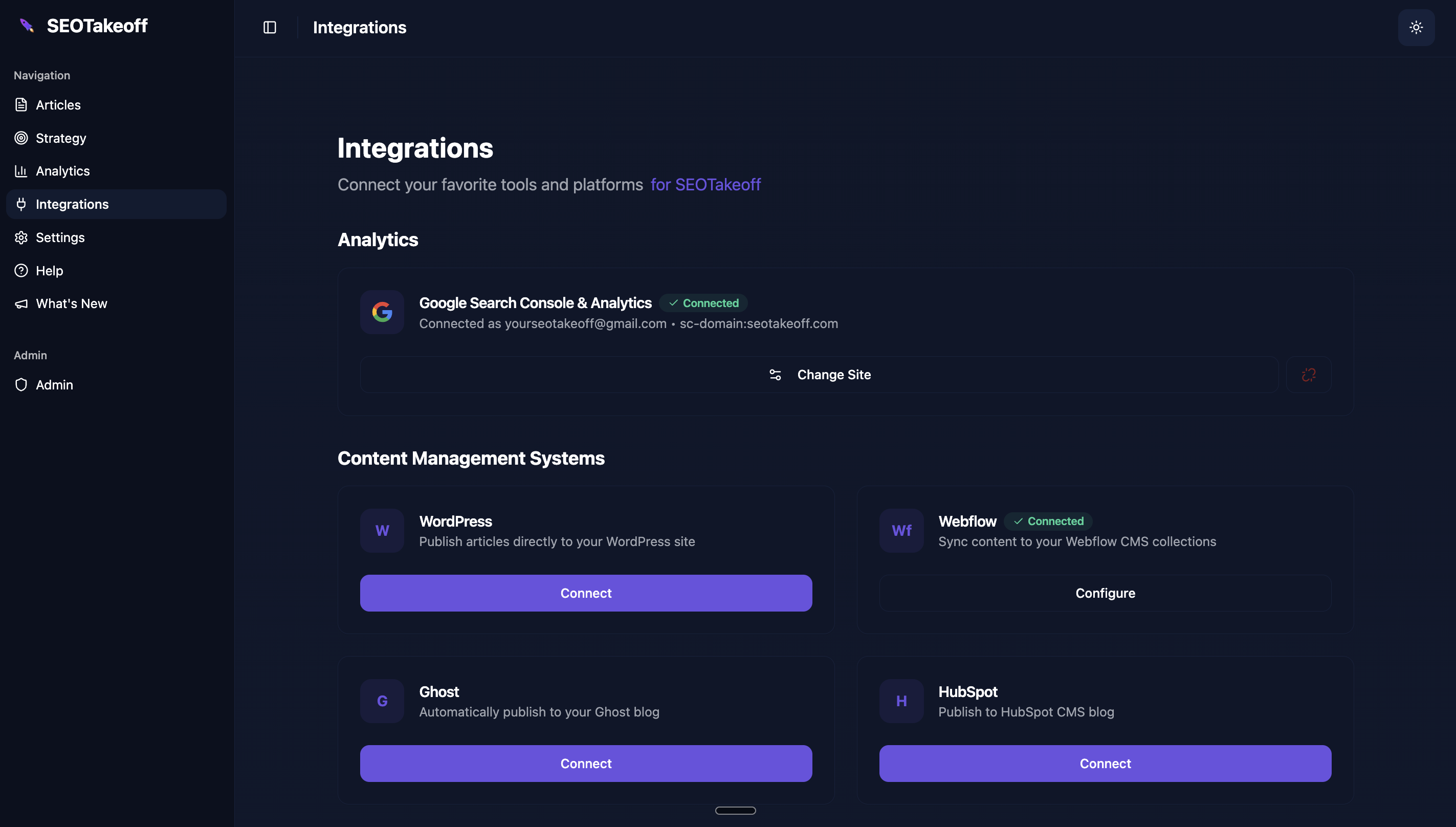Connect the HubSpot integration
Image resolution: width=1456 pixels, height=827 pixels.
[1105, 764]
